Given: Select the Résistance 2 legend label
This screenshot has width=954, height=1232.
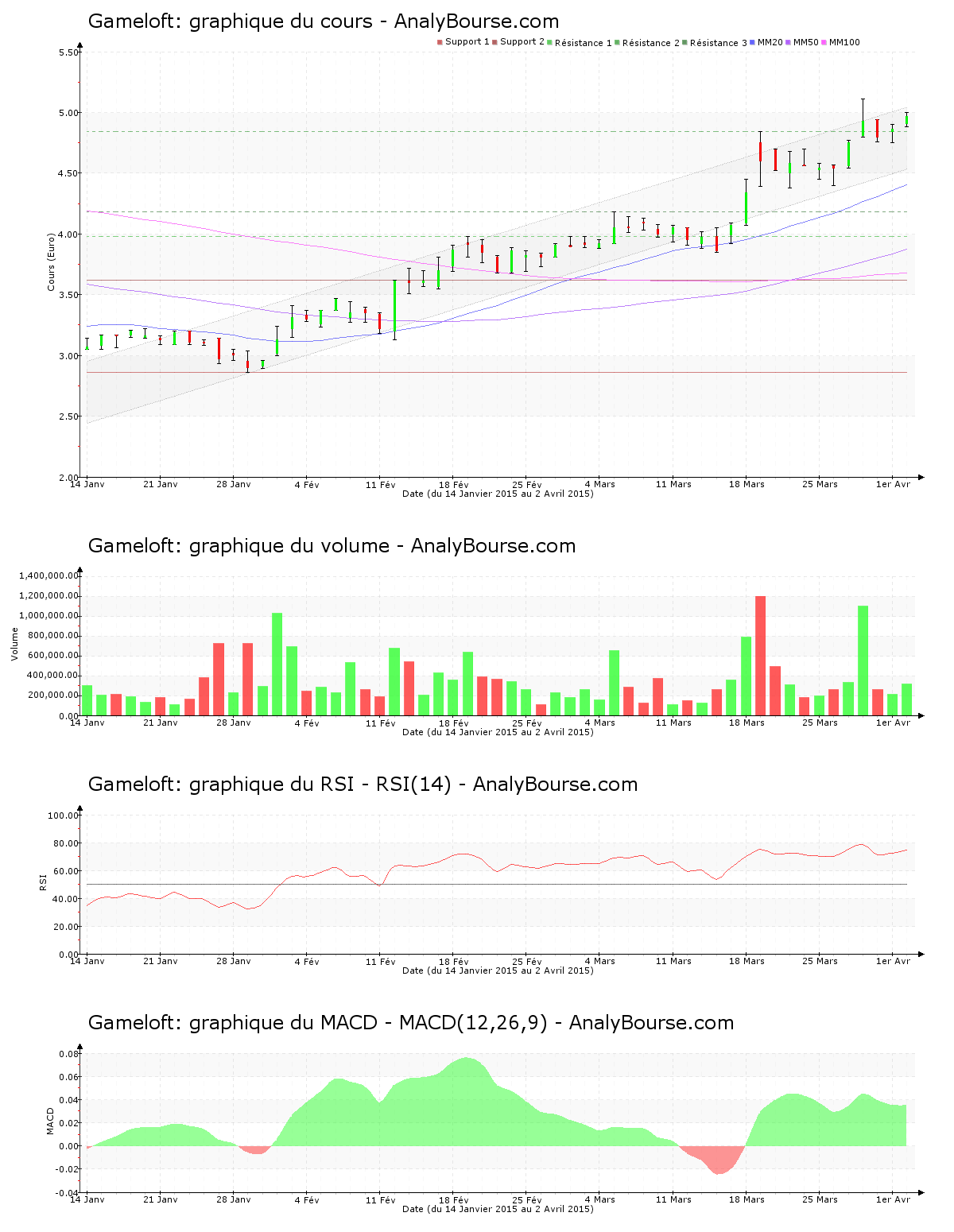Looking at the screenshot, I should pyautogui.click(x=651, y=43).
